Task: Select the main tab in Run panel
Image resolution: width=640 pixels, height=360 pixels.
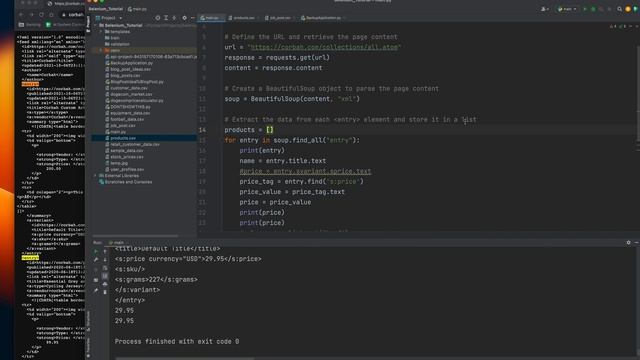Action: point(117,242)
